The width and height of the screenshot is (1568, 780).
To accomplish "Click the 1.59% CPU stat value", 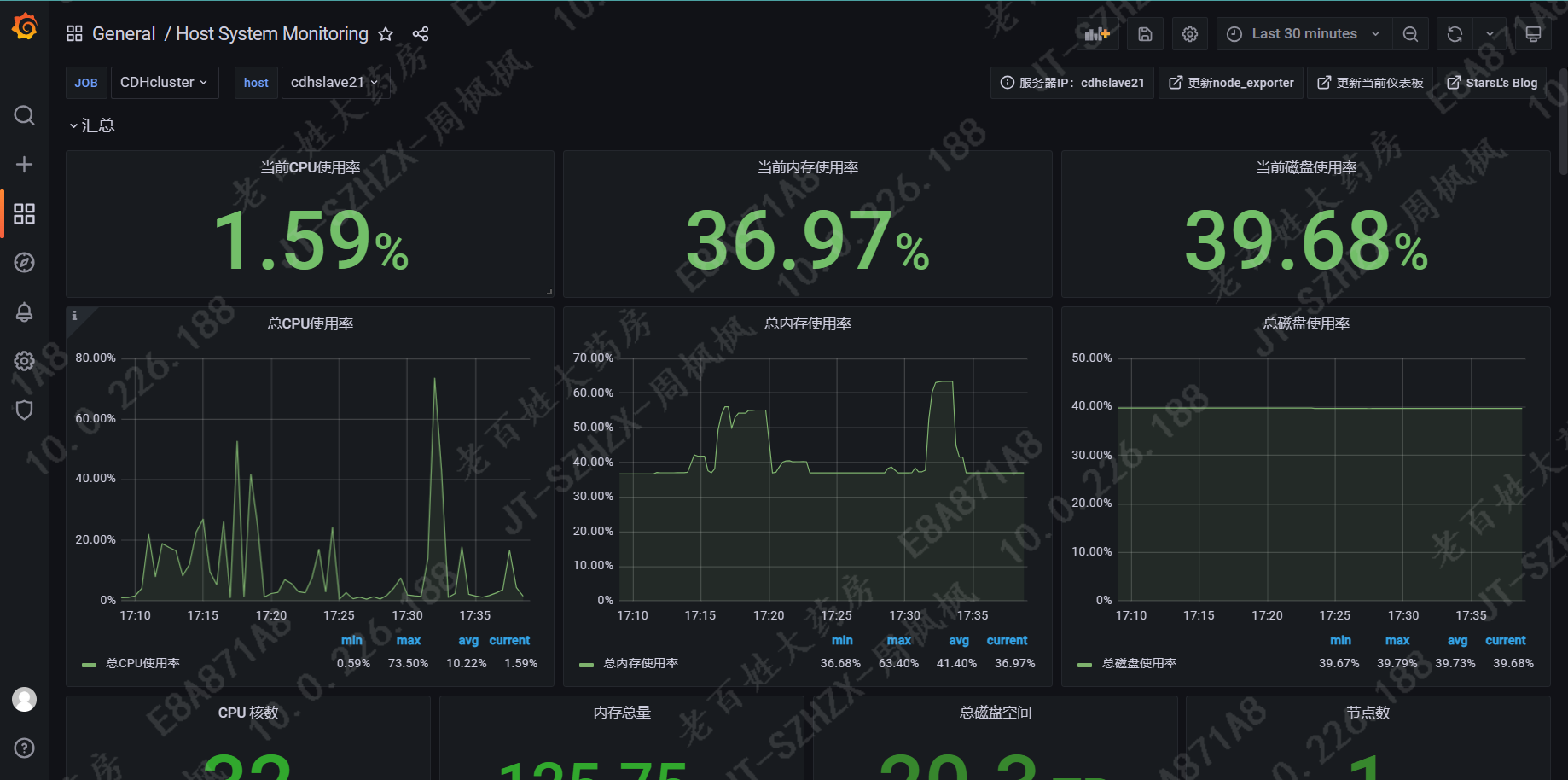I will [x=311, y=241].
